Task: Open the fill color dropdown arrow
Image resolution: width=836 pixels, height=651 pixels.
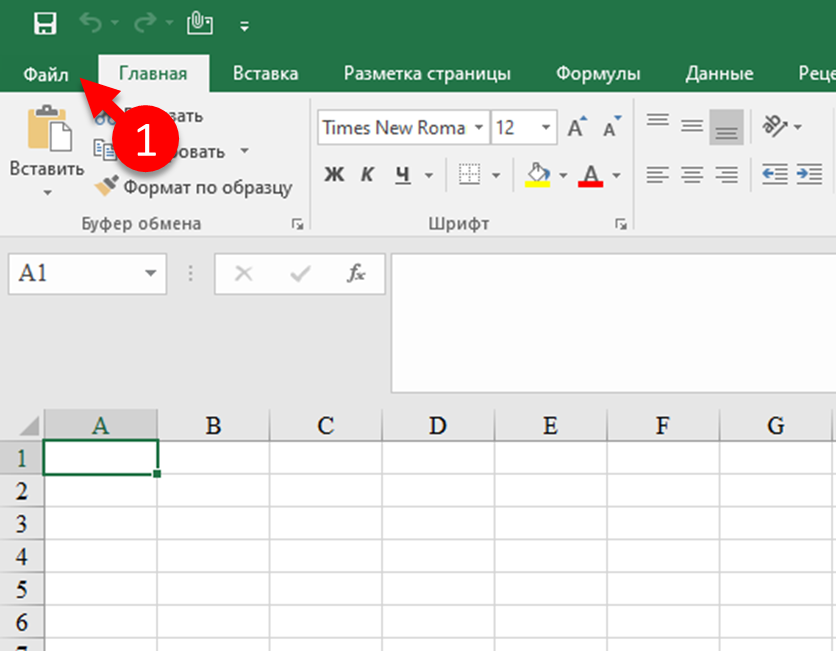Action: (563, 175)
